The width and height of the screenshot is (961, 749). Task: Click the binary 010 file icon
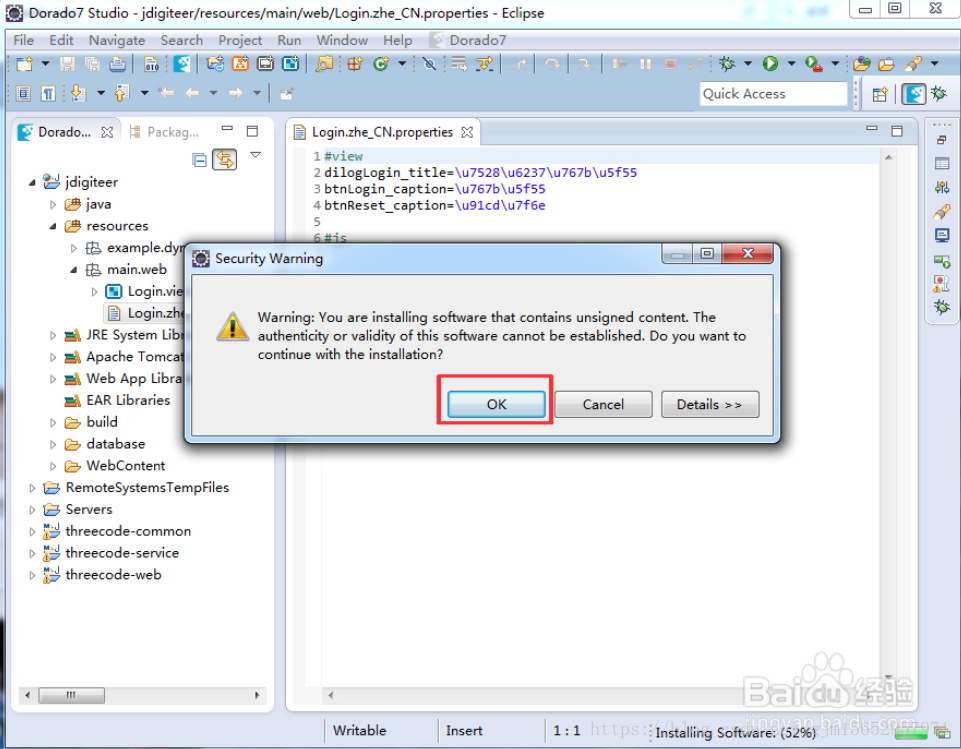(151, 64)
